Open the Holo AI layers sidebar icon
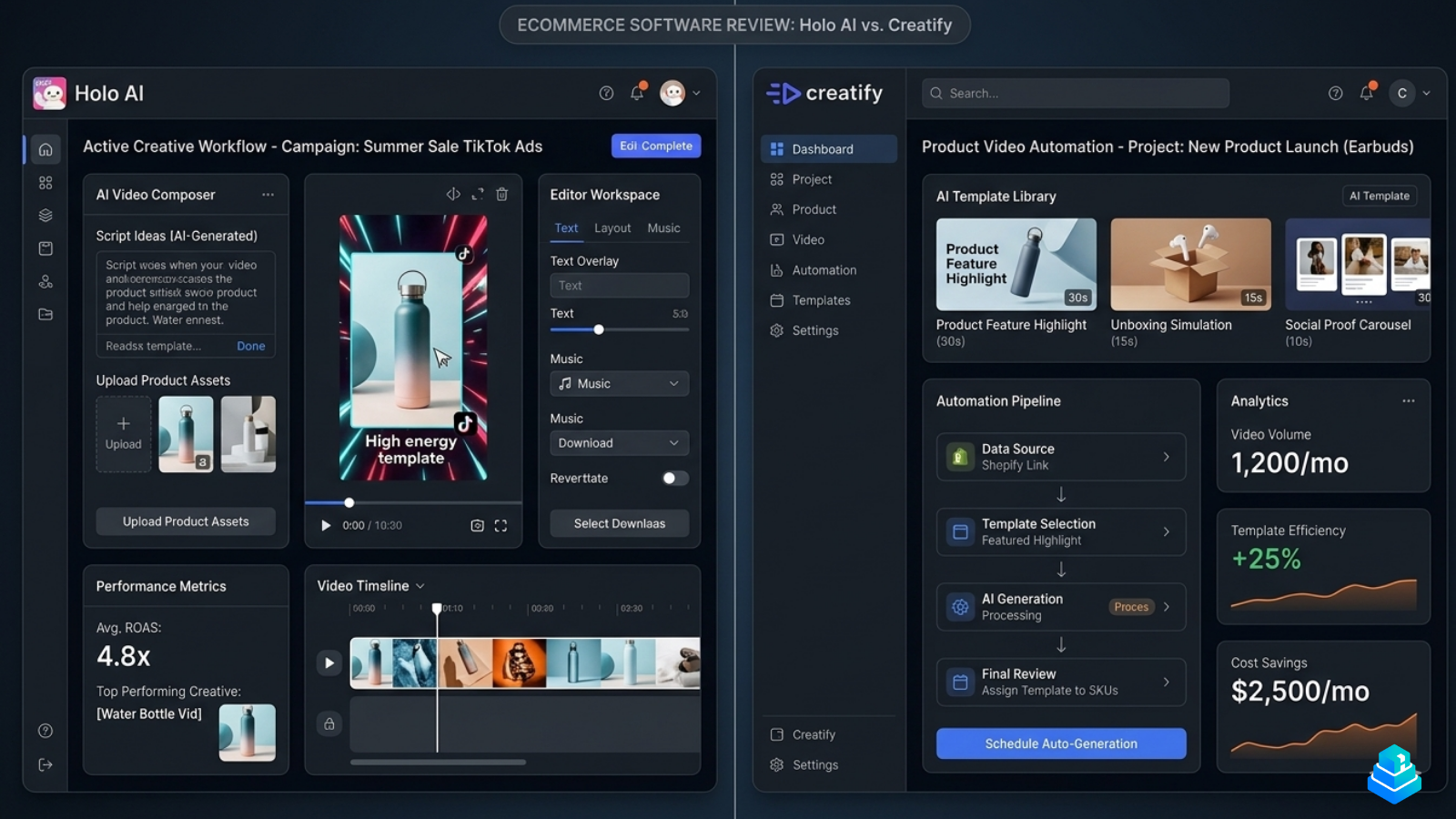Screen dimensions: 1456x819 coord(45,216)
